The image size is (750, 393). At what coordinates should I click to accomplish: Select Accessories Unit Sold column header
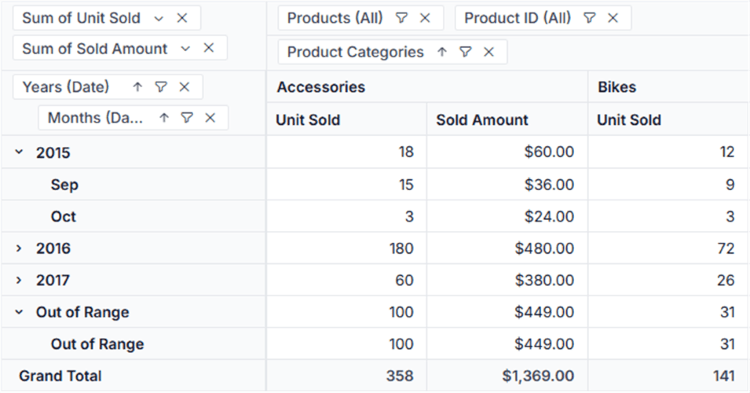[347, 120]
